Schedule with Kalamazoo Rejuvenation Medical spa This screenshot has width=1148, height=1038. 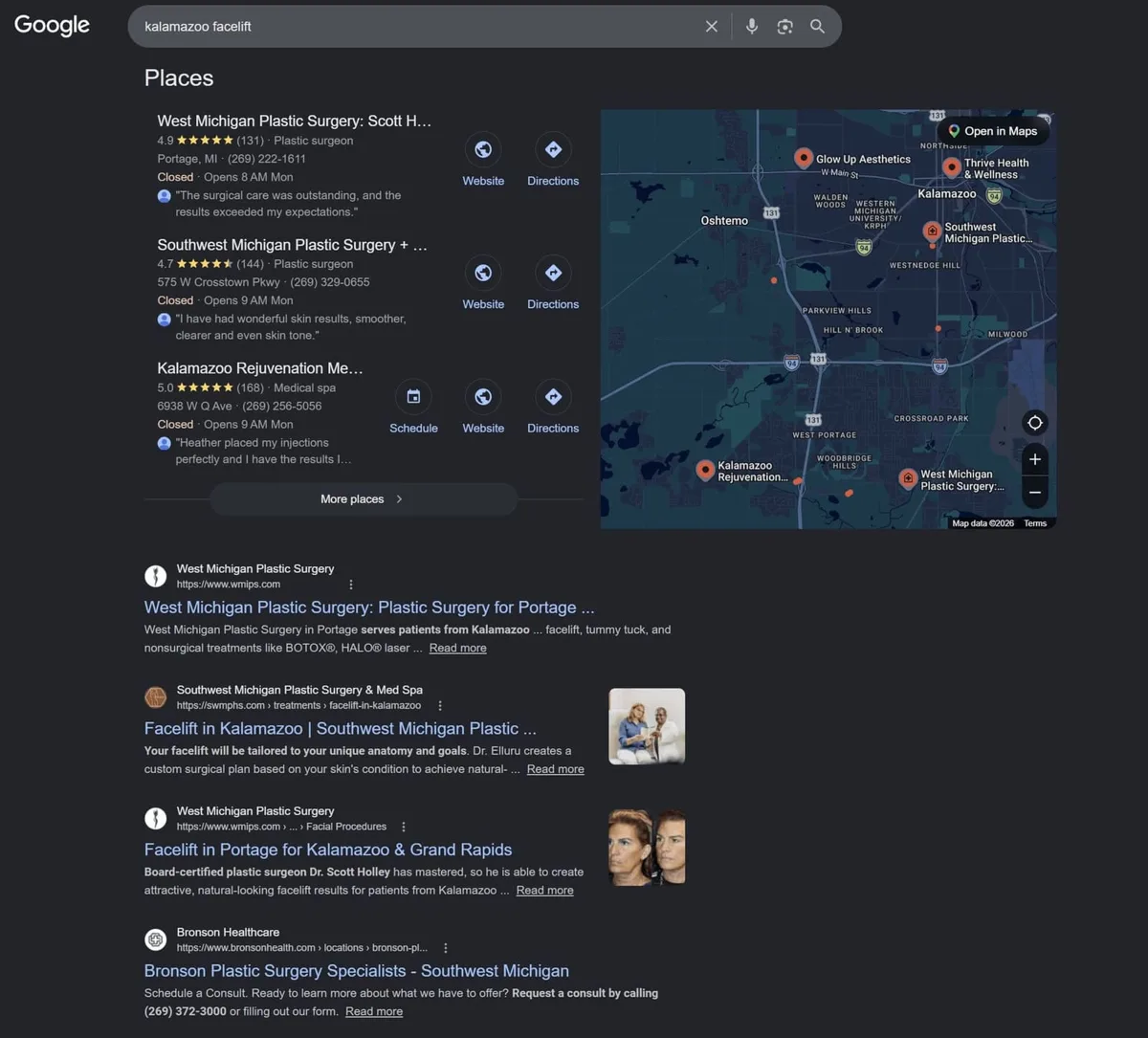413,408
